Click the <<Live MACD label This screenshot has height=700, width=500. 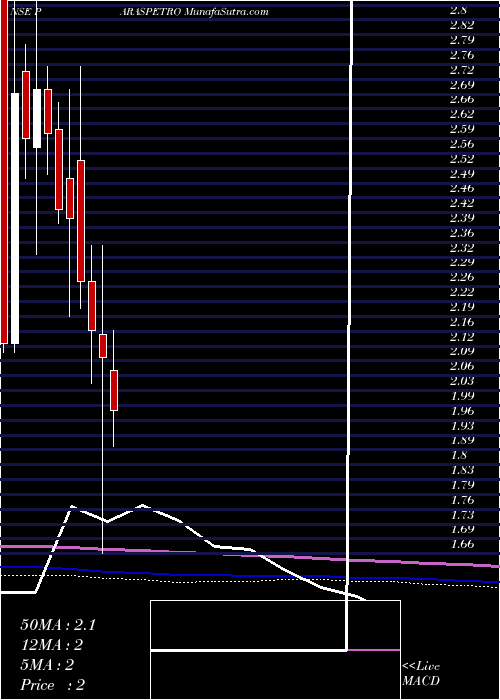pos(421,674)
